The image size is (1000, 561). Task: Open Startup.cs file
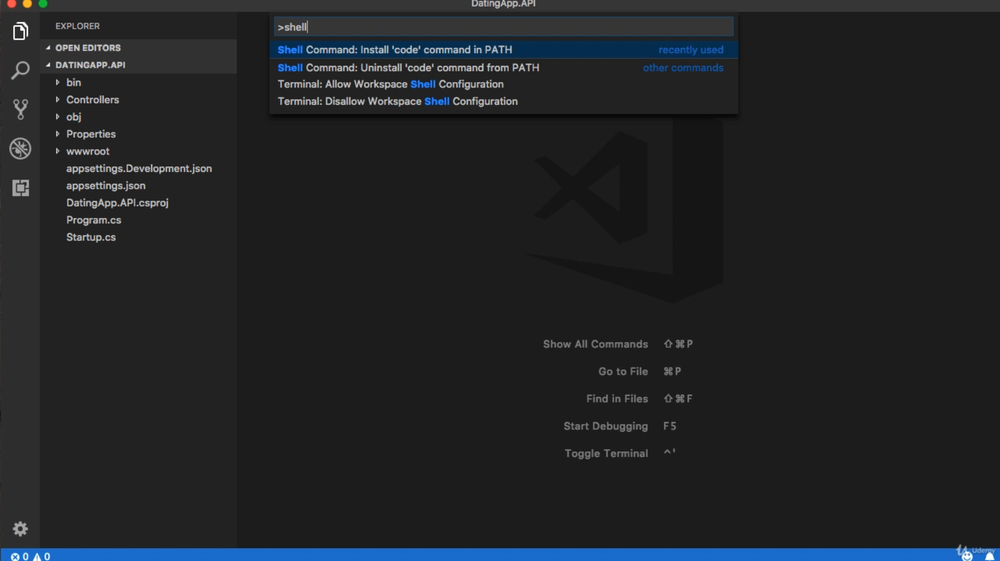91,237
